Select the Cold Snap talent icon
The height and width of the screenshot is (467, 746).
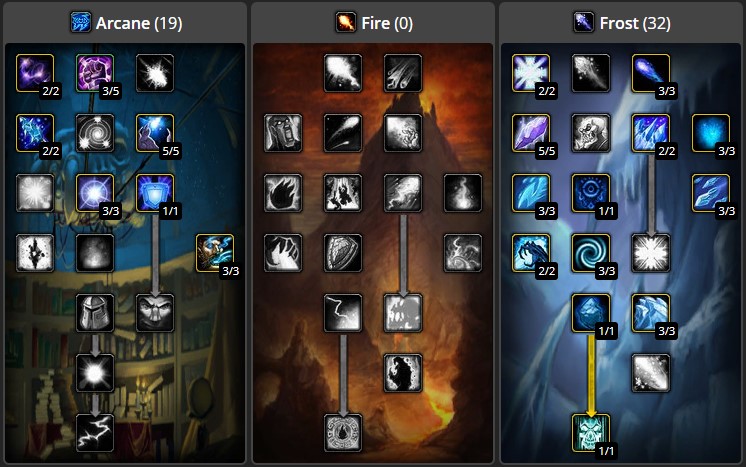pyautogui.click(x=590, y=193)
